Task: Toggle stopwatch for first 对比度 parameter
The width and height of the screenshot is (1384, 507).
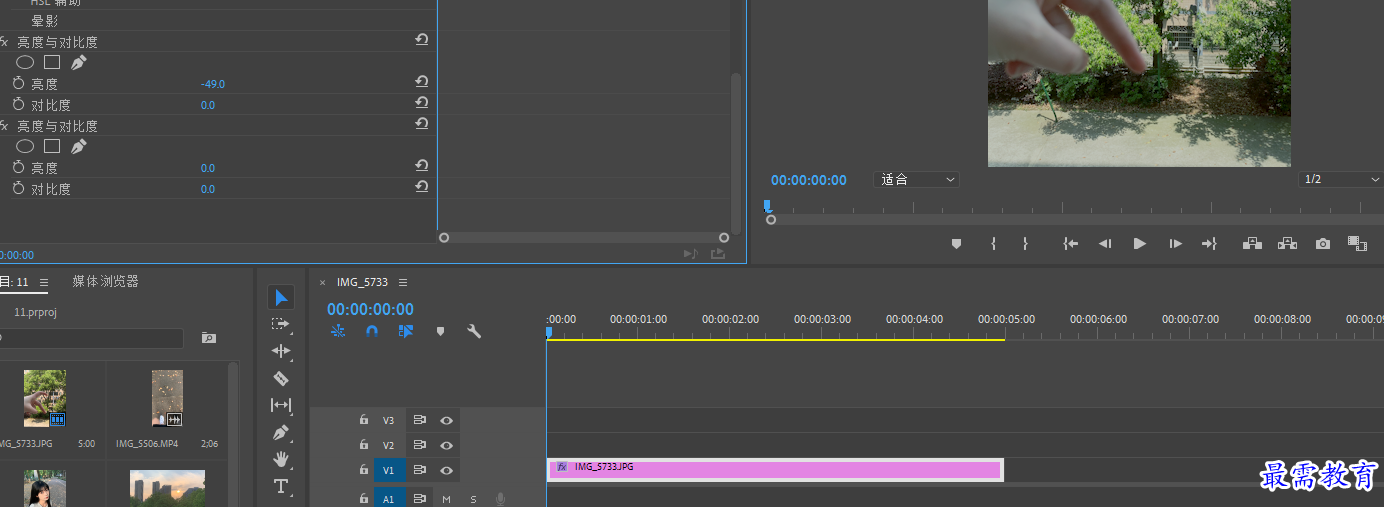Action: (18, 104)
